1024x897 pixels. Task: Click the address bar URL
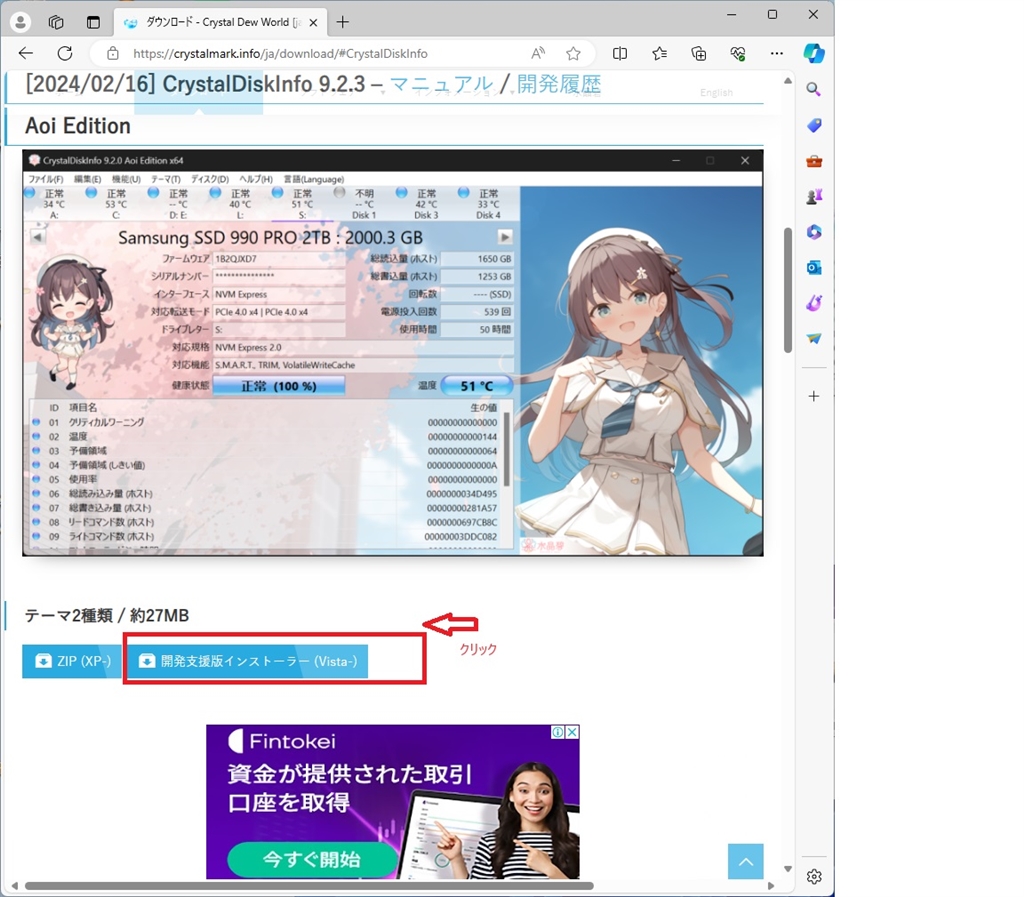[x=280, y=54]
